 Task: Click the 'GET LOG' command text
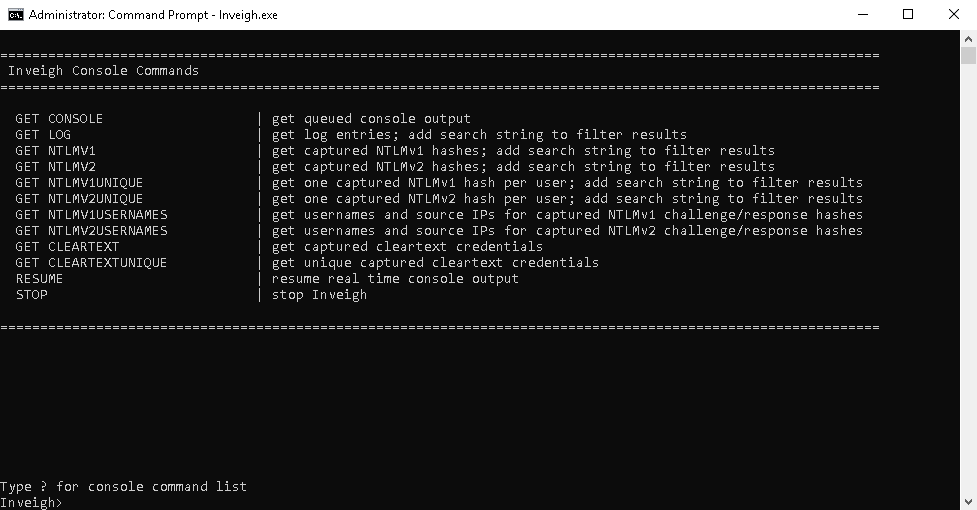tap(43, 135)
